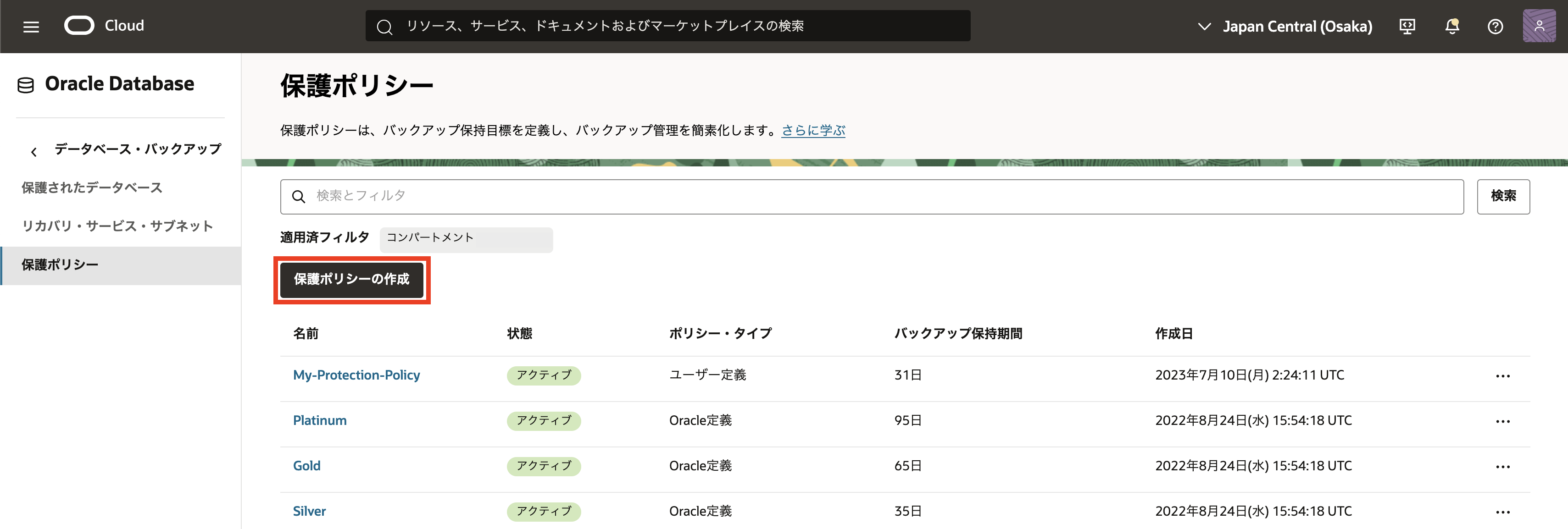This screenshot has height=529, width=1568.
Task: Open the help question mark icon
Action: 1495,26
